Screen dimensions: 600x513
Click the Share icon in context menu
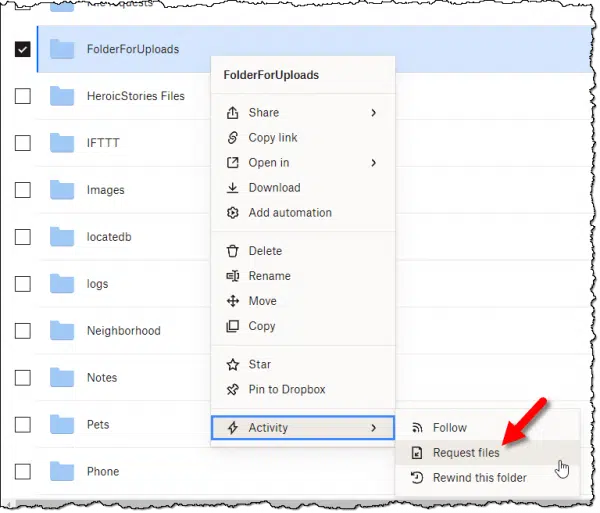coord(233,113)
